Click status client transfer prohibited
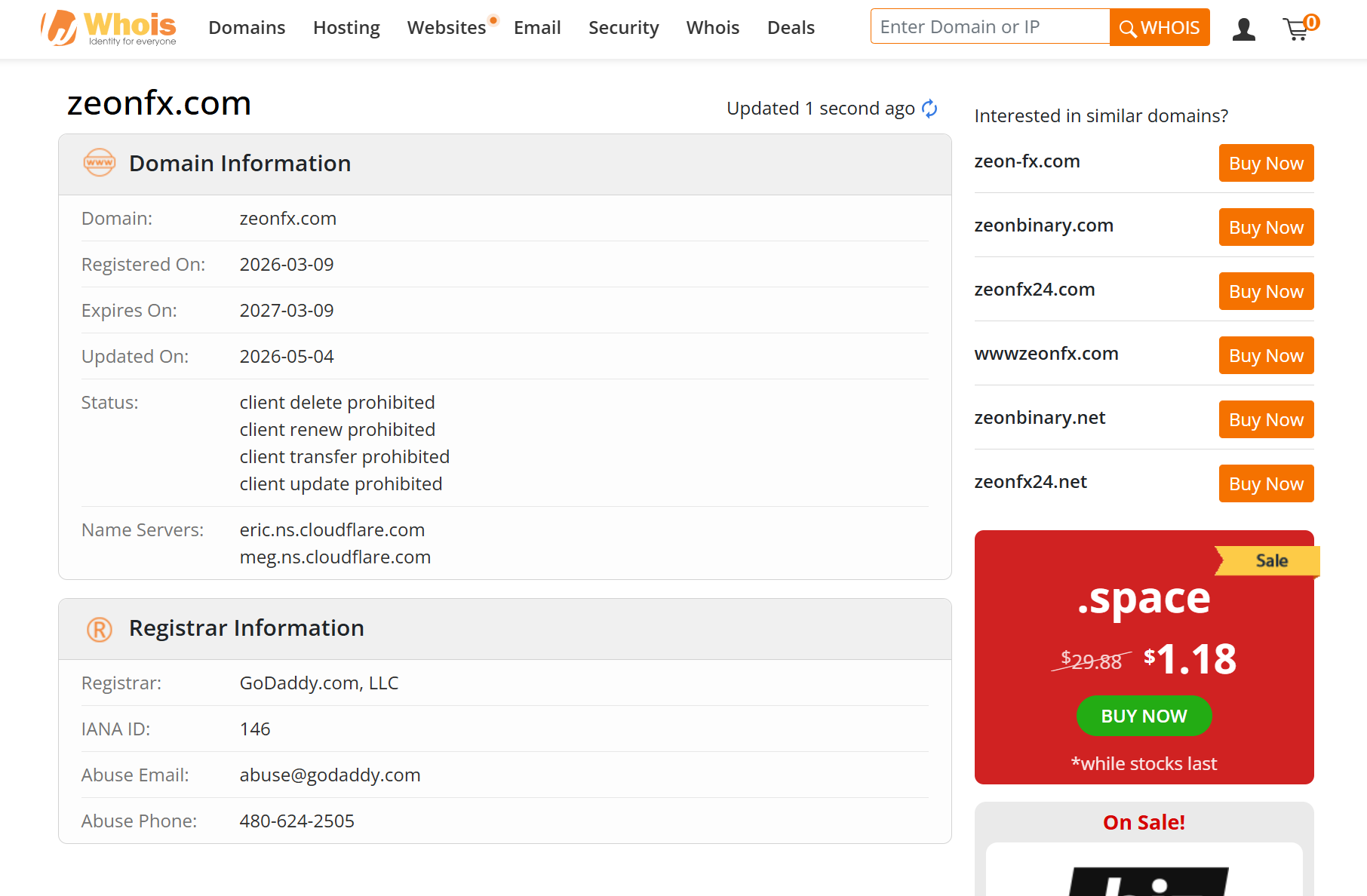 (x=345, y=457)
